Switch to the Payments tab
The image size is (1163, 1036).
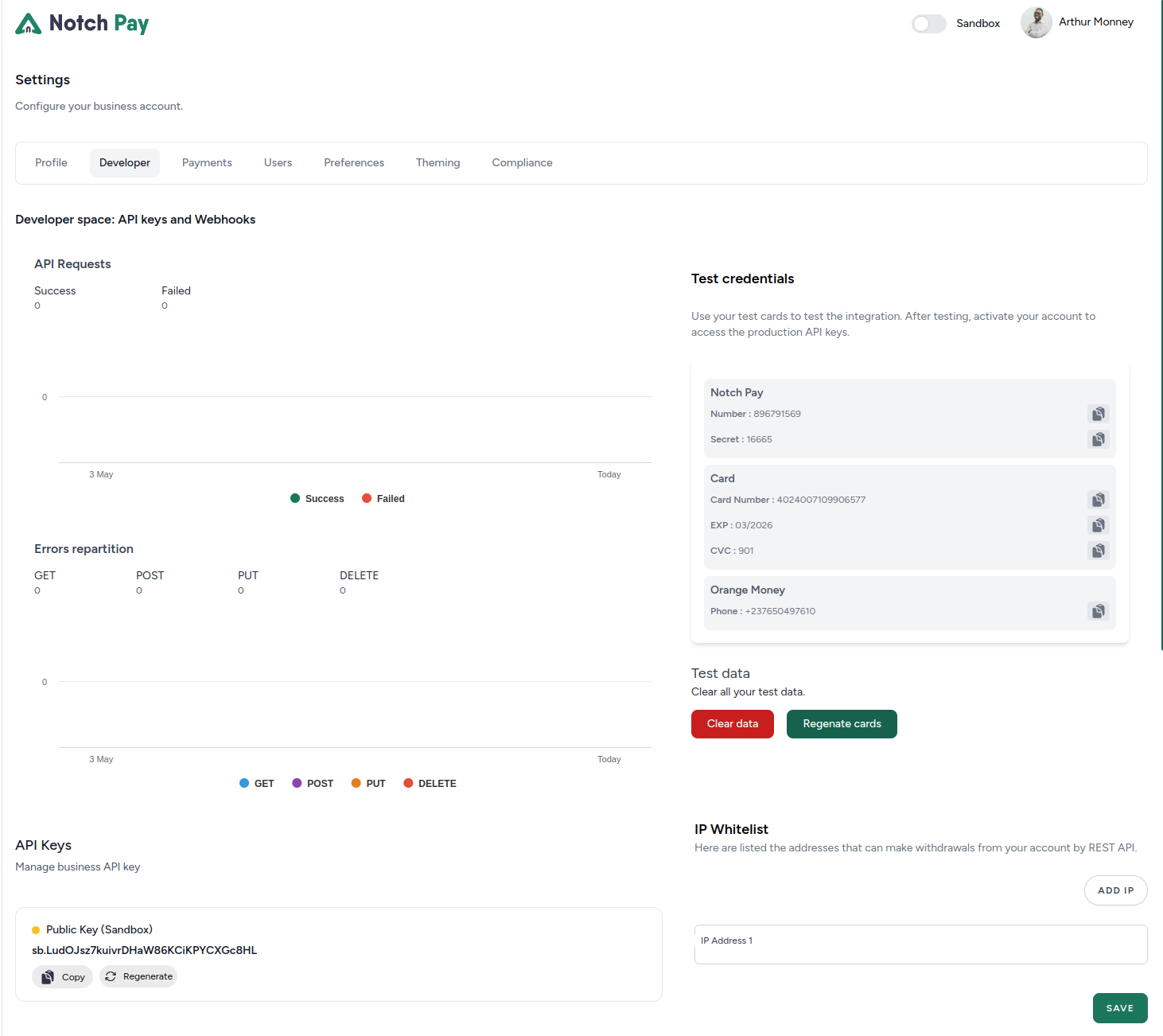pyautogui.click(x=207, y=163)
